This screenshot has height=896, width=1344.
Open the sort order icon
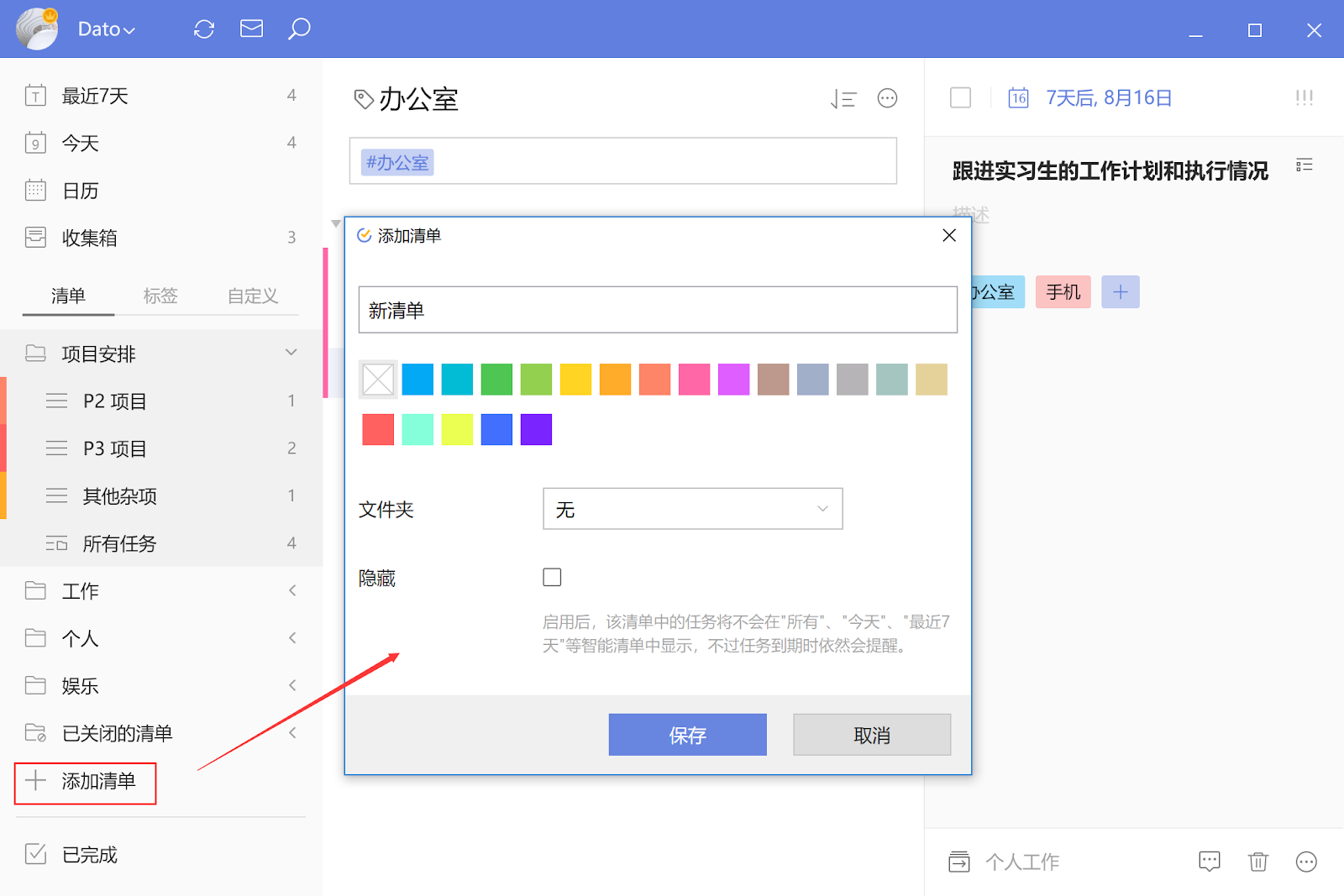pyautogui.click(x=843, y=99)
